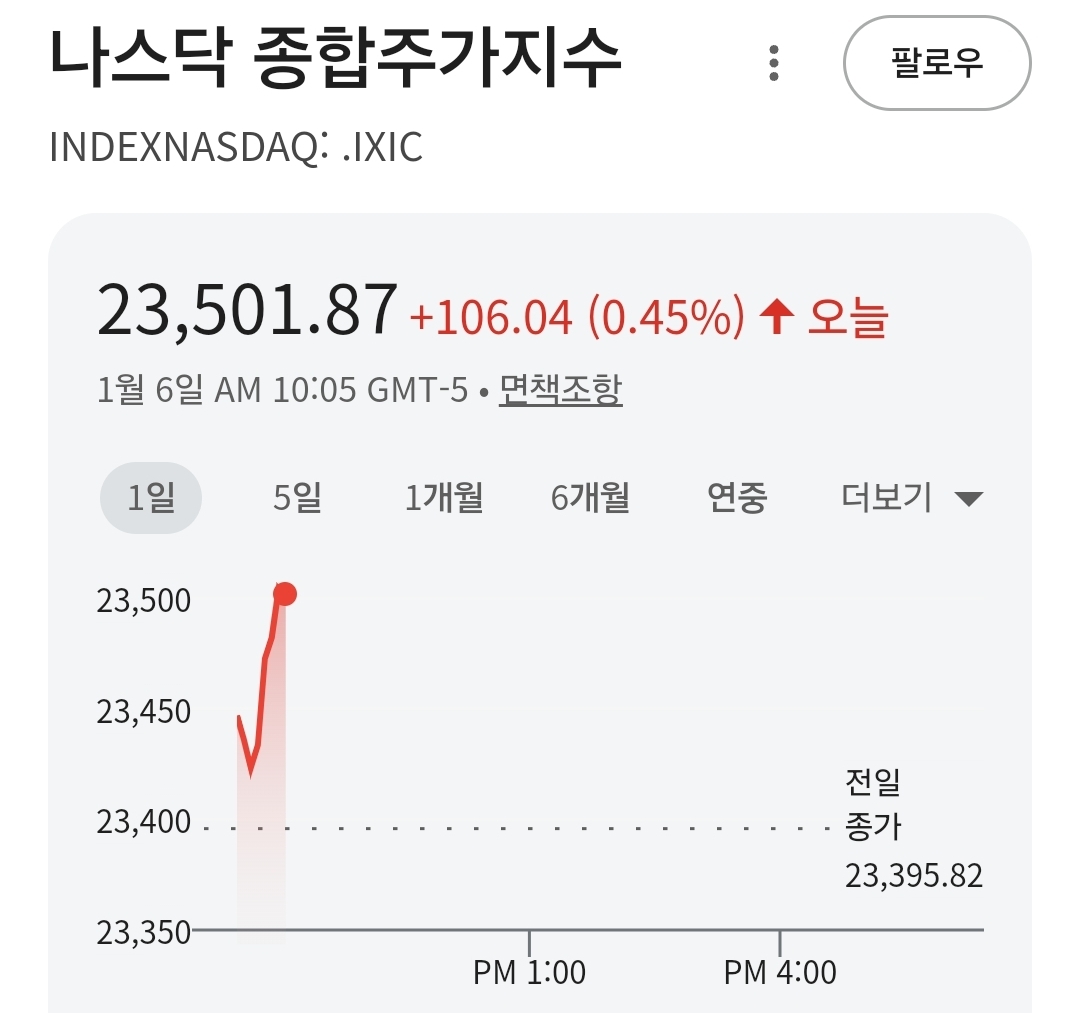Click the INDEXNASDAQ: .IXIC ticker text
This screenshot has width=1080, height=1013.
pyautogui.click(x=236, y=147)
